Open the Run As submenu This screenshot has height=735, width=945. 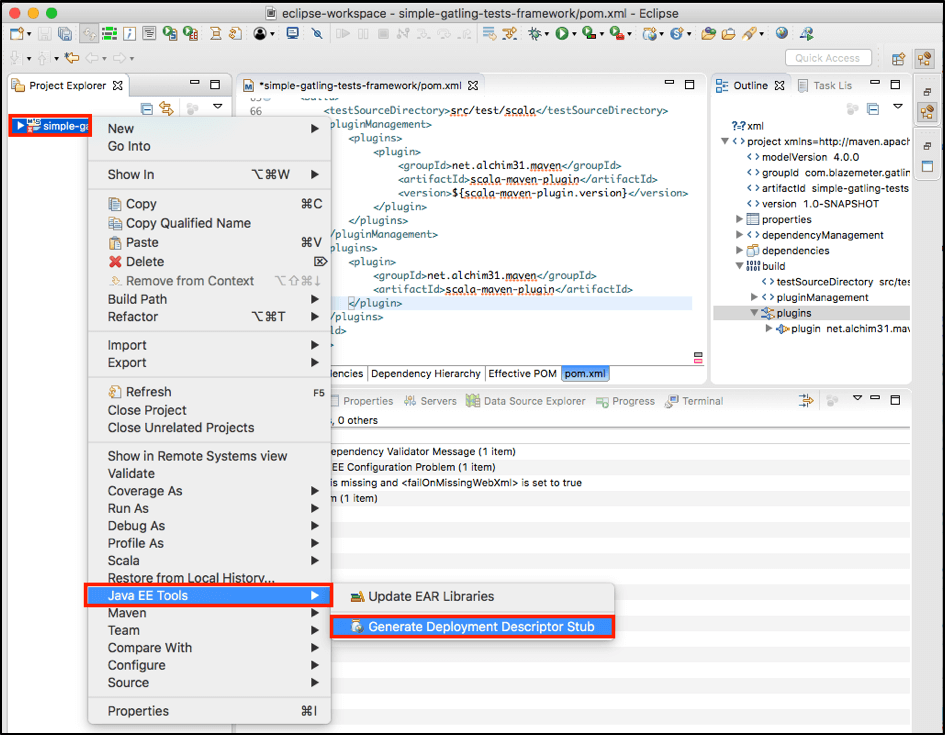click(209, 508)
